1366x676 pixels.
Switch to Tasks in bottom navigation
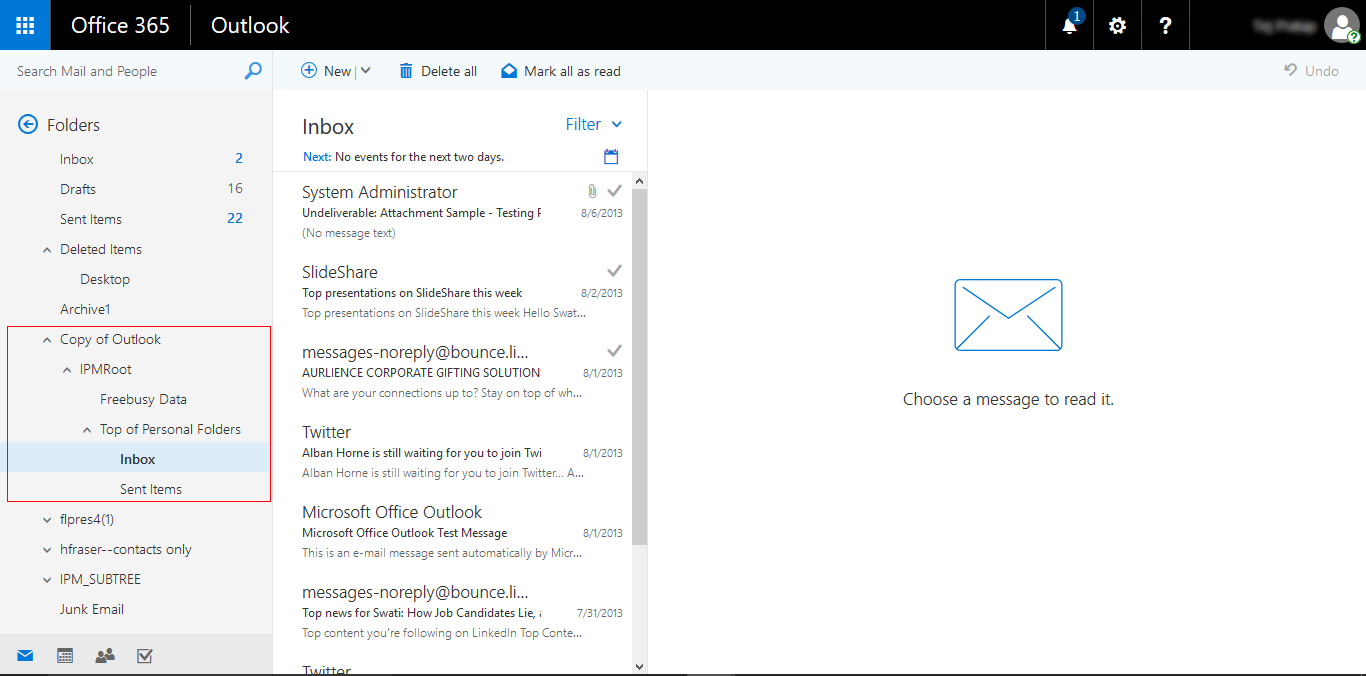[x=144, y=656]
